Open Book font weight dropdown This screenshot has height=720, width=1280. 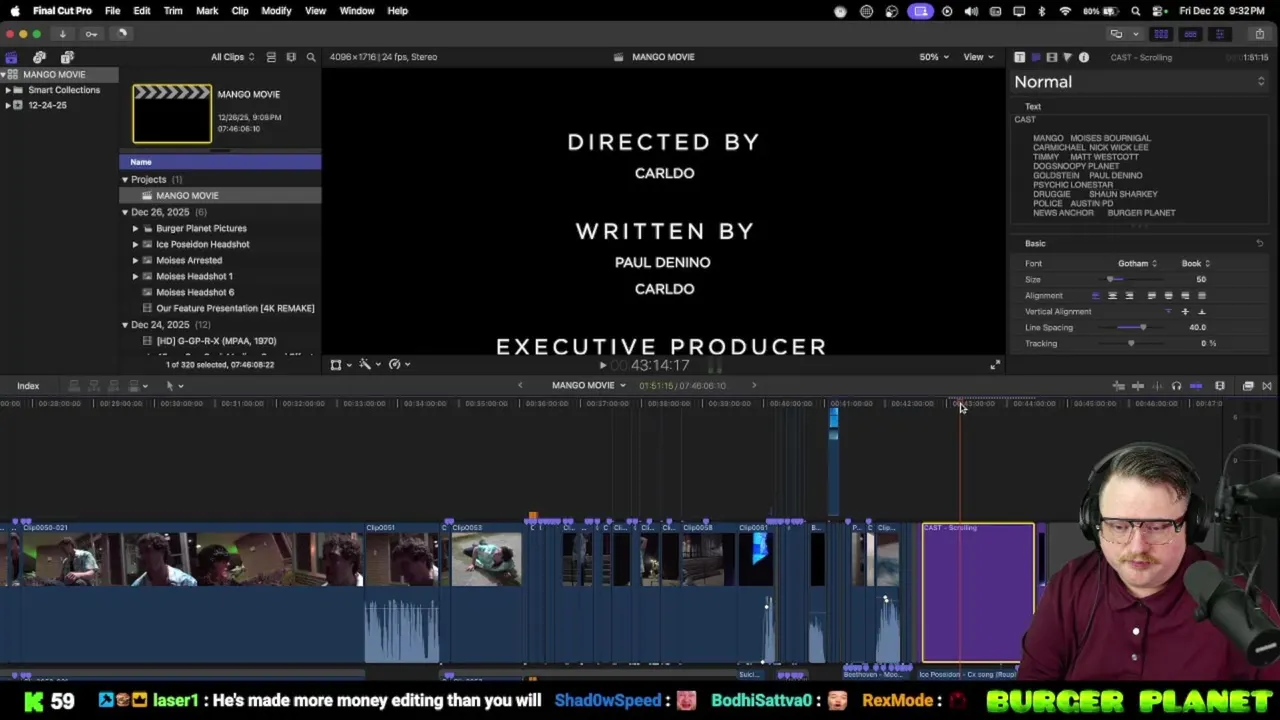pyautogui.click(x=1196, y=264)
